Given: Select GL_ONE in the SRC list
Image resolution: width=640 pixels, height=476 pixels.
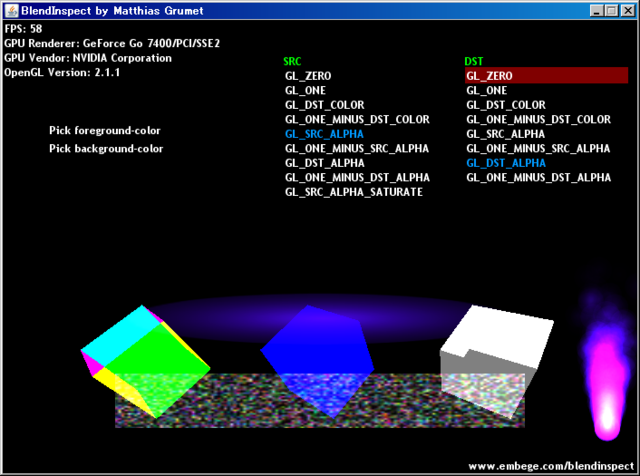Looking at the screenshot, I should click(305, 90).
